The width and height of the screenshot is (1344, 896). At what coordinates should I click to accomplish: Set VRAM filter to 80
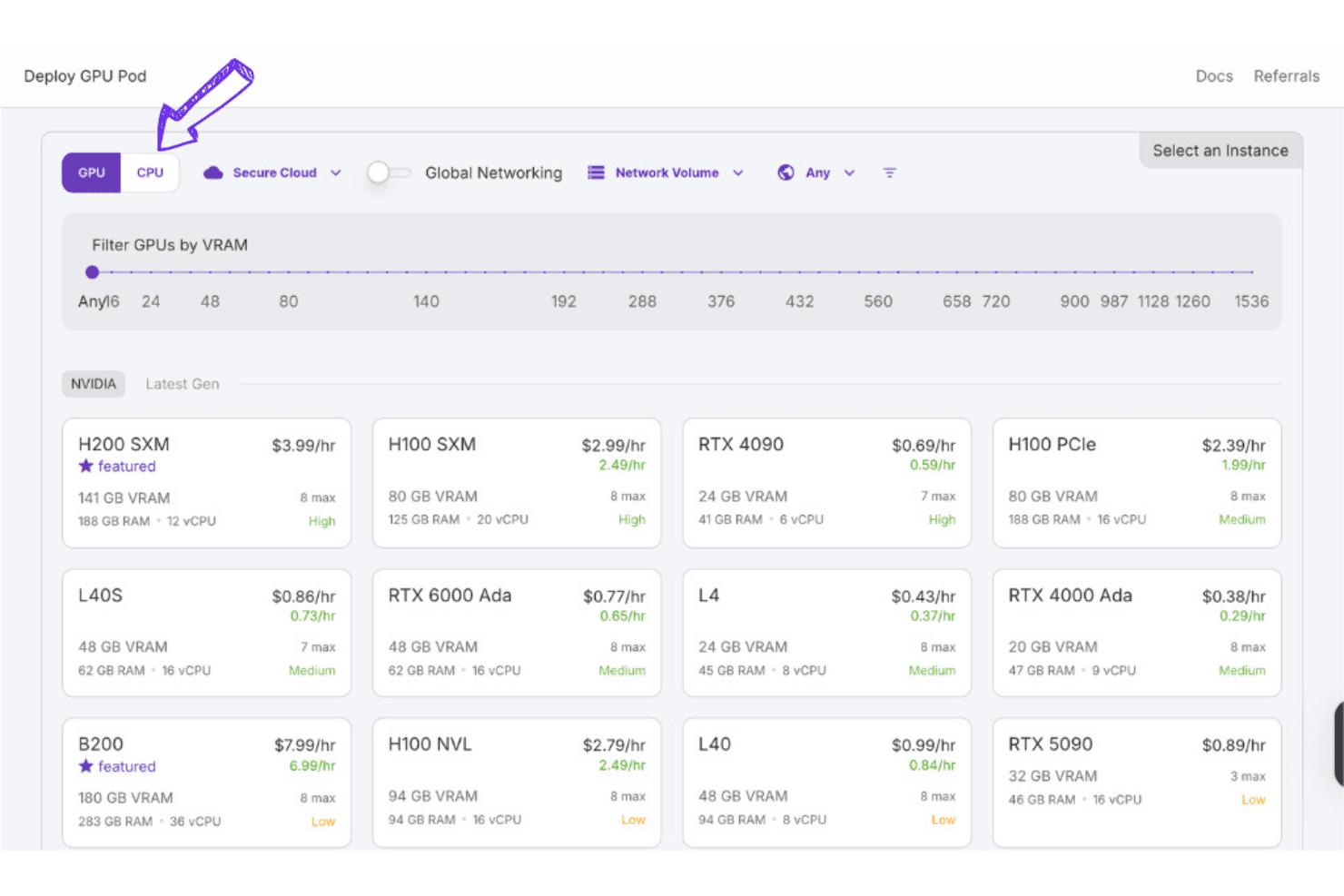[x=289, y=301]
